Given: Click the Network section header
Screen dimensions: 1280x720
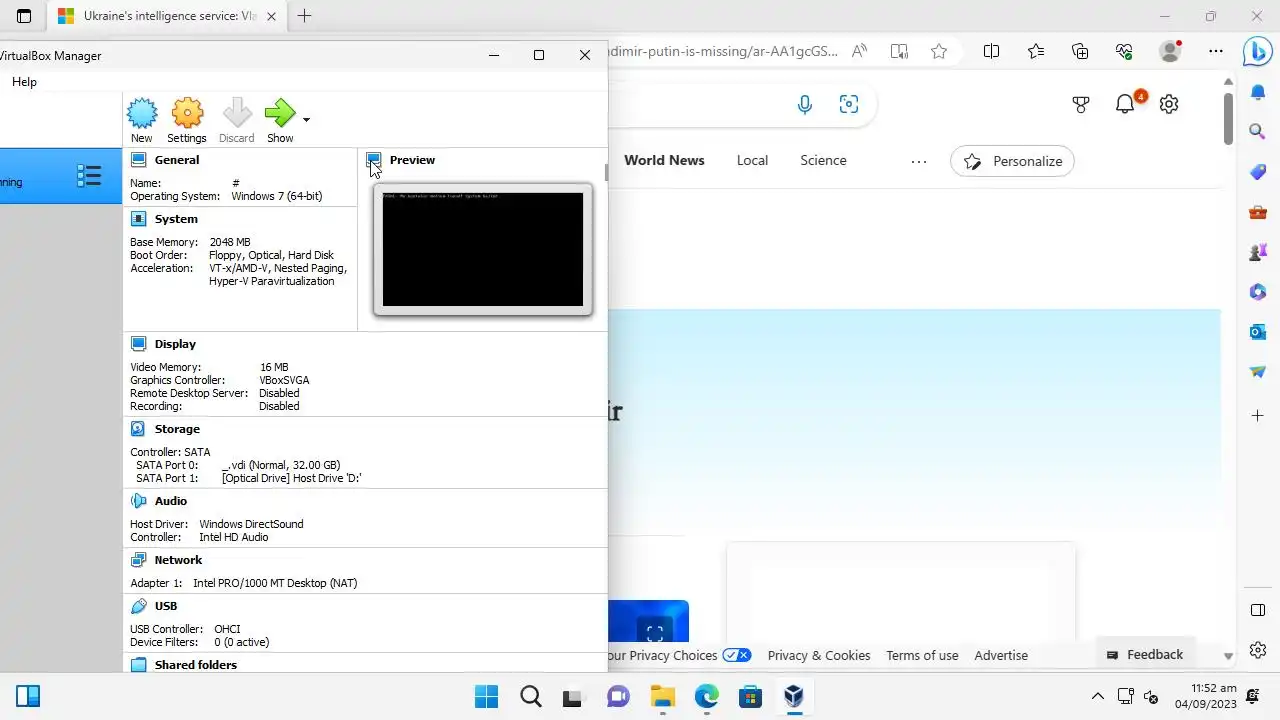Looking at the screenshot, I should [178, 560].
